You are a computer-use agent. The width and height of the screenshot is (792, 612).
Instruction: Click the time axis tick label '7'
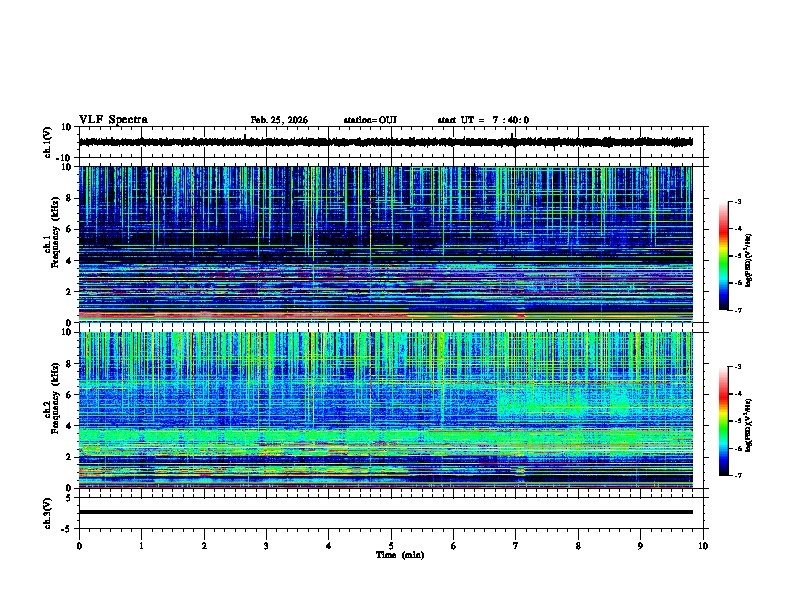point(516,546)
